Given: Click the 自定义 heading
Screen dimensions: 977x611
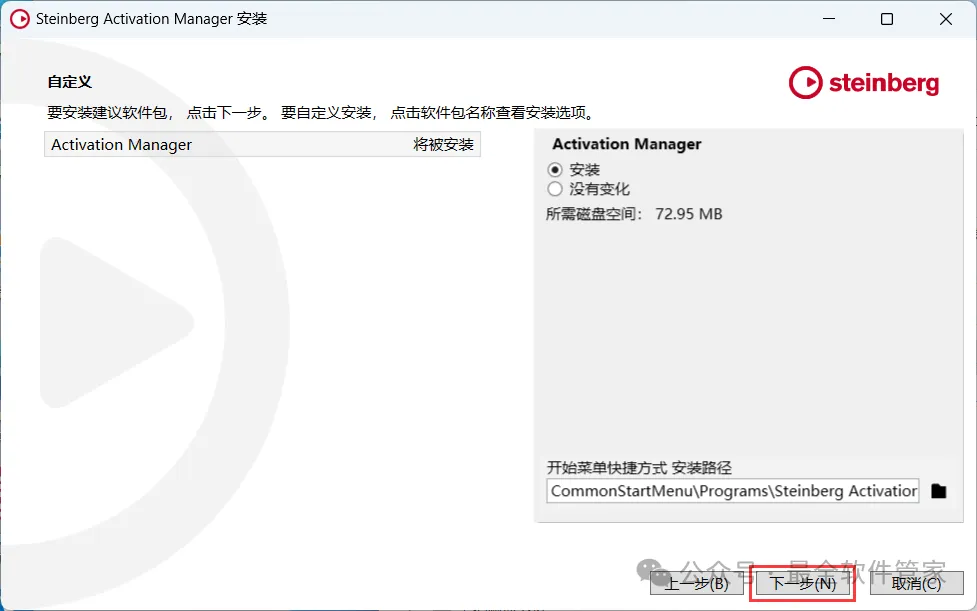Looking at the screenshot, I should (x=70, y=82).
